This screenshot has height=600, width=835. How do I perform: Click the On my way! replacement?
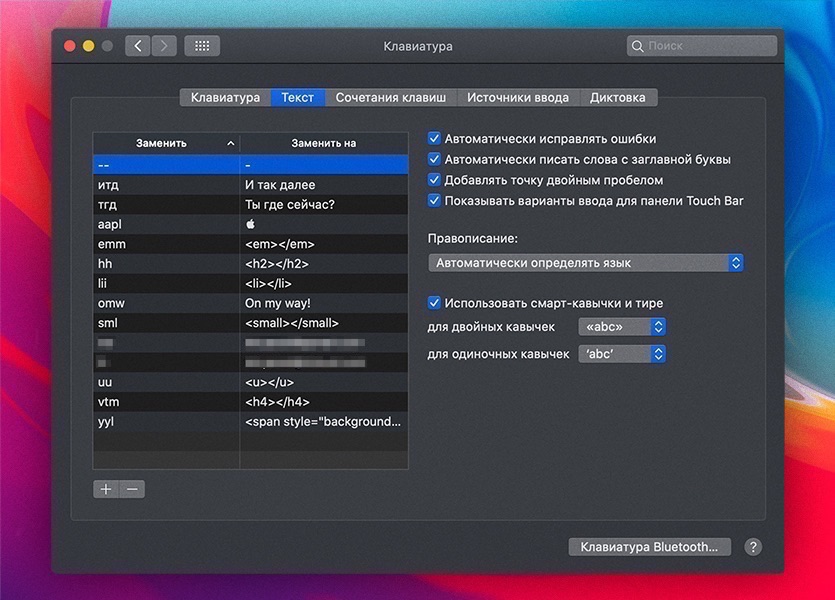[277, 303]
